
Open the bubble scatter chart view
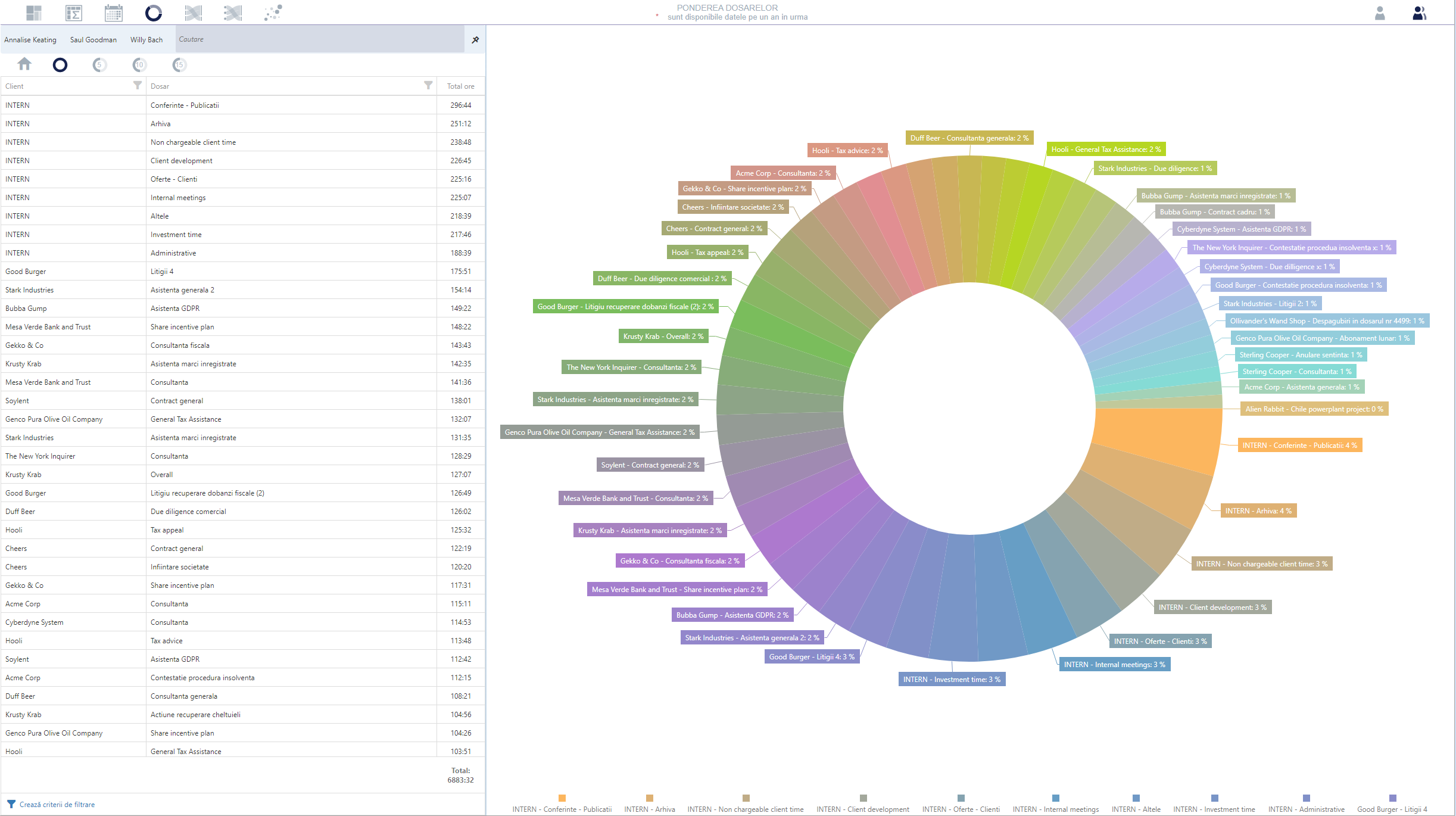[x=273, y=13]
